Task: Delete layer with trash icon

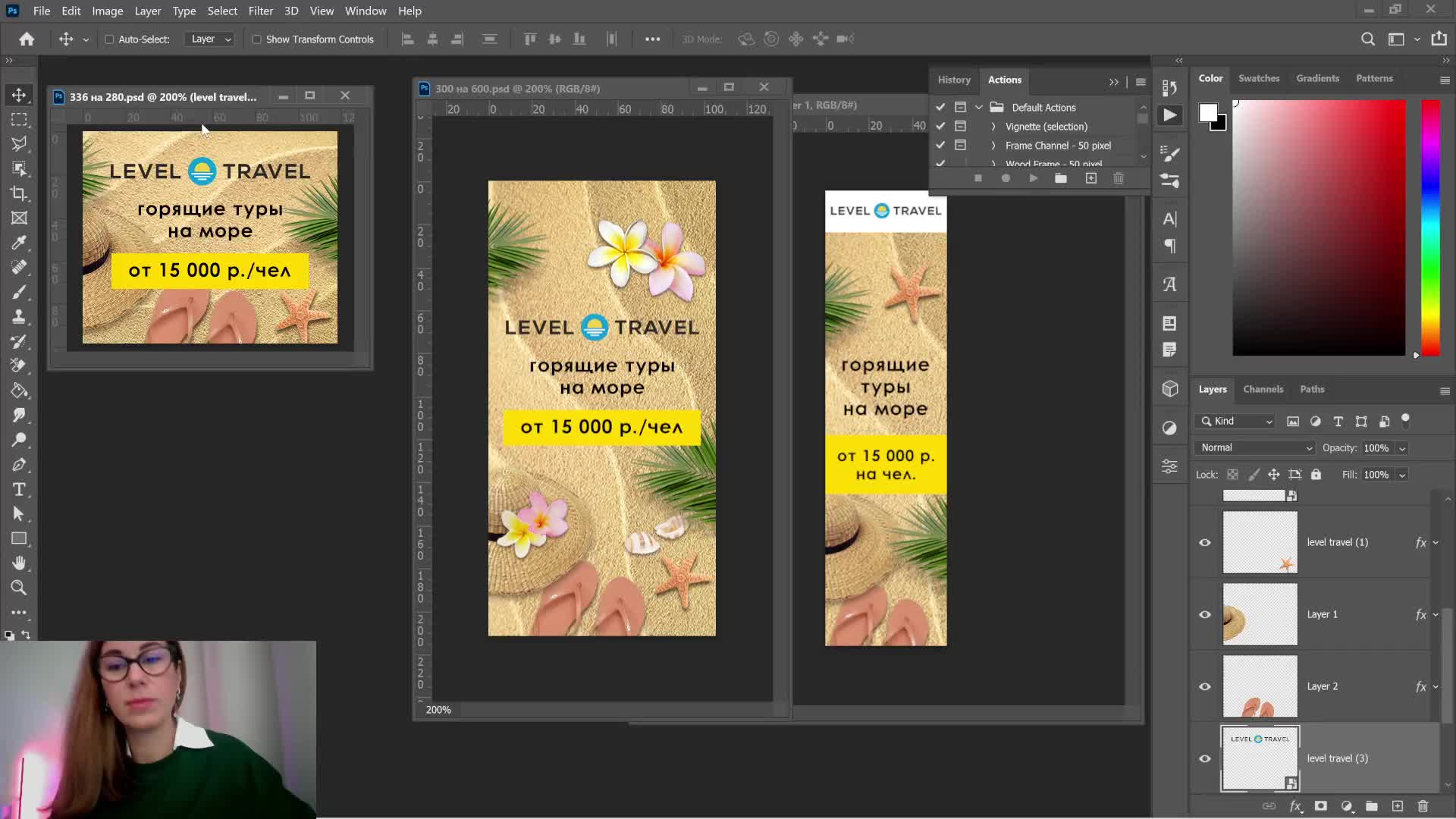Action: (x=1423, y=806)
